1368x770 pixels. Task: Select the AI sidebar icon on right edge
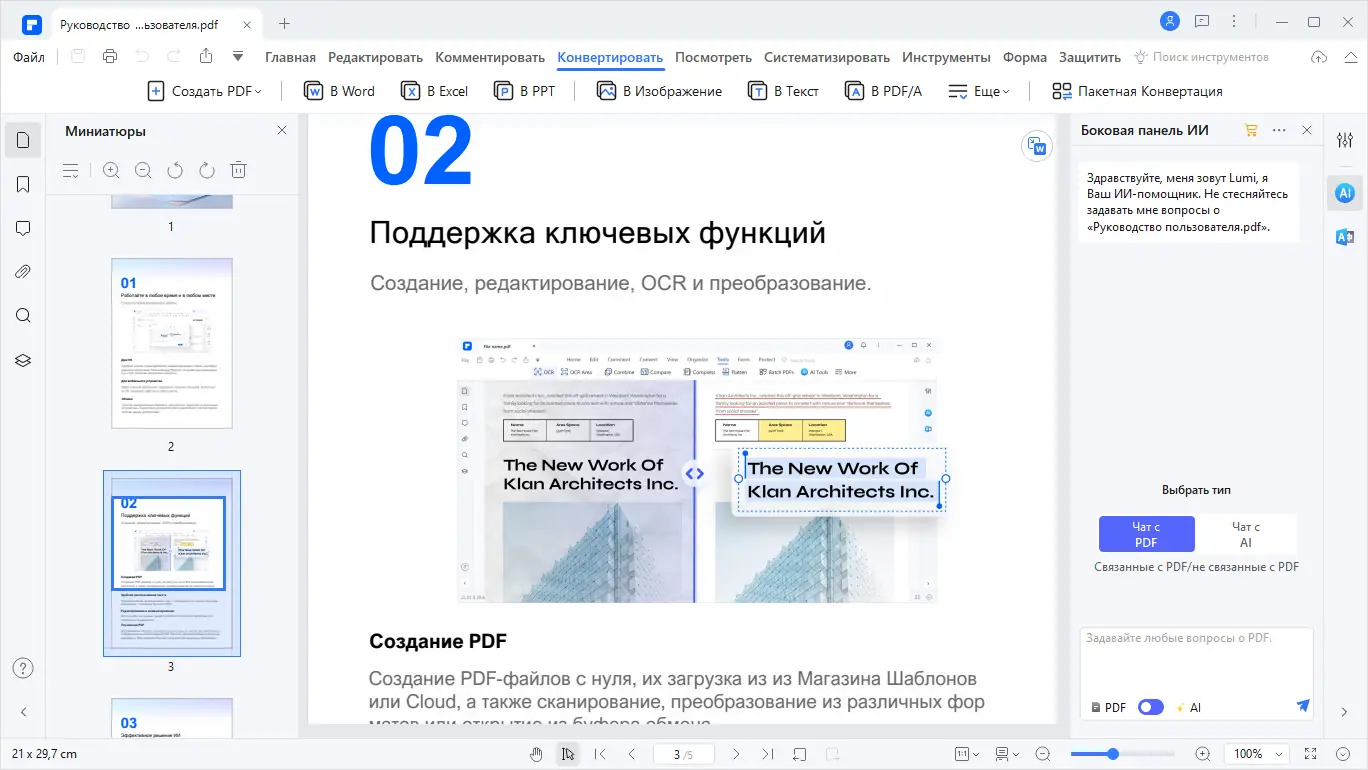(x=1344, y=192)
